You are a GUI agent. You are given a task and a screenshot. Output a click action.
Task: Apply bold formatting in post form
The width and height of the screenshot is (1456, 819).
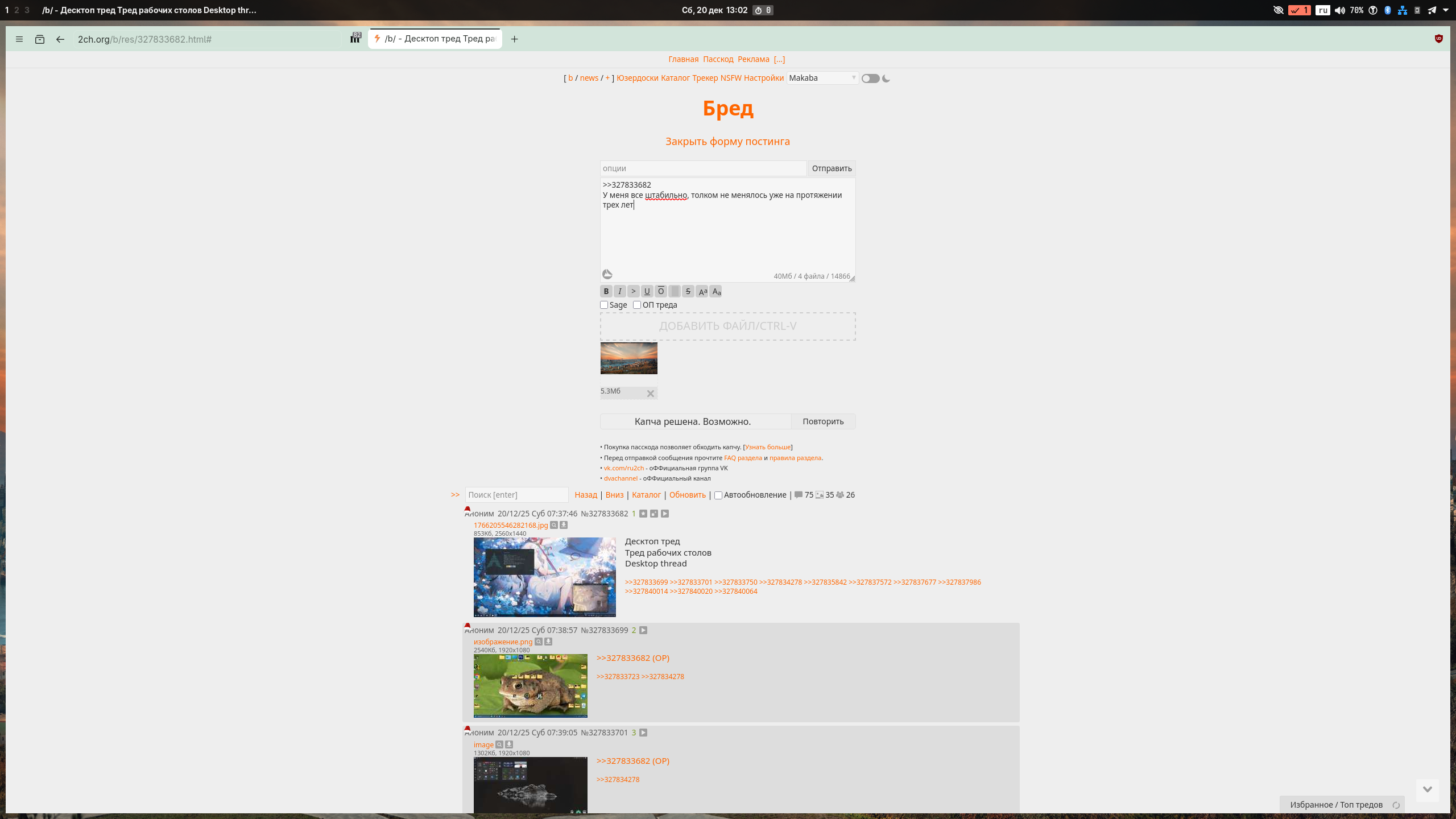pyautogui.click(x=606, y=291)
